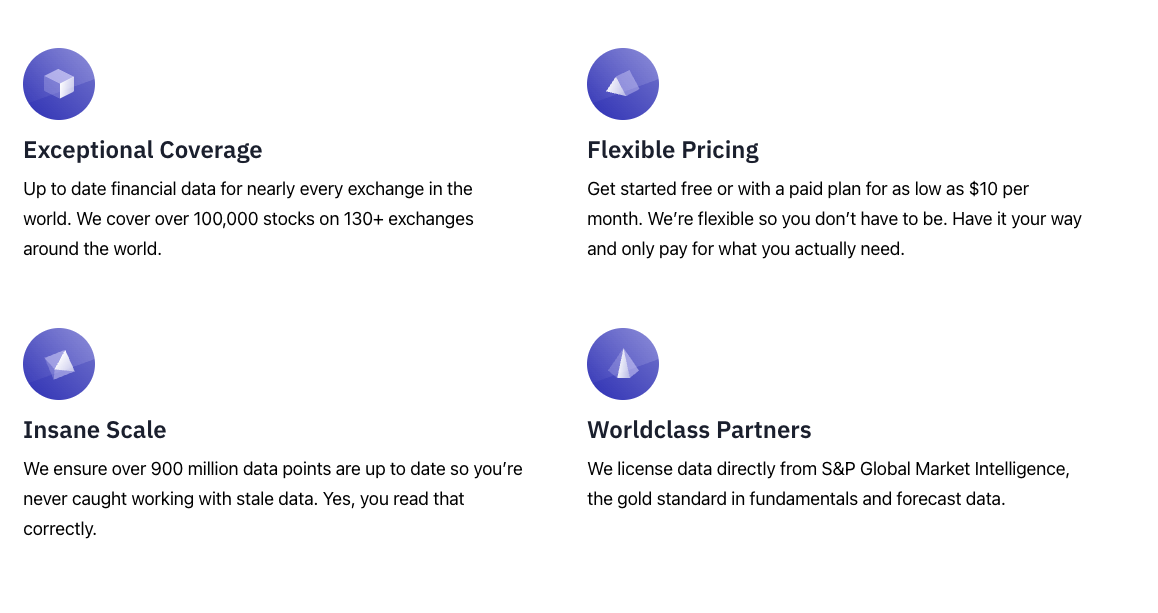Click the word 'correctly.' under Insane Scale
This screenshot has width=1158, height=613.
(x=60, y=529)
